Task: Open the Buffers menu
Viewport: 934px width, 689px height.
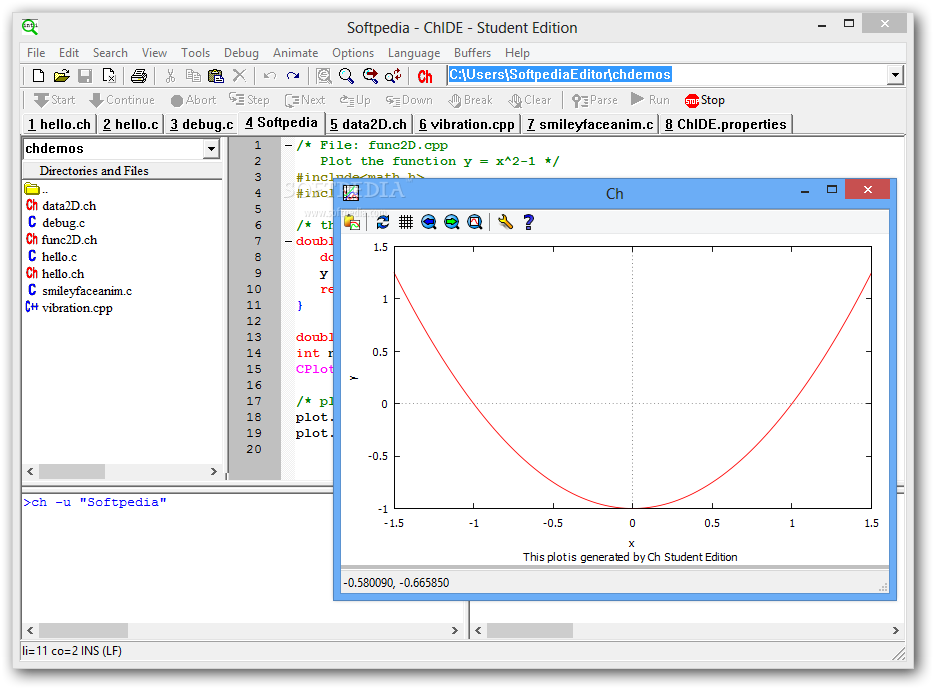Action: [x=472, y=52]
